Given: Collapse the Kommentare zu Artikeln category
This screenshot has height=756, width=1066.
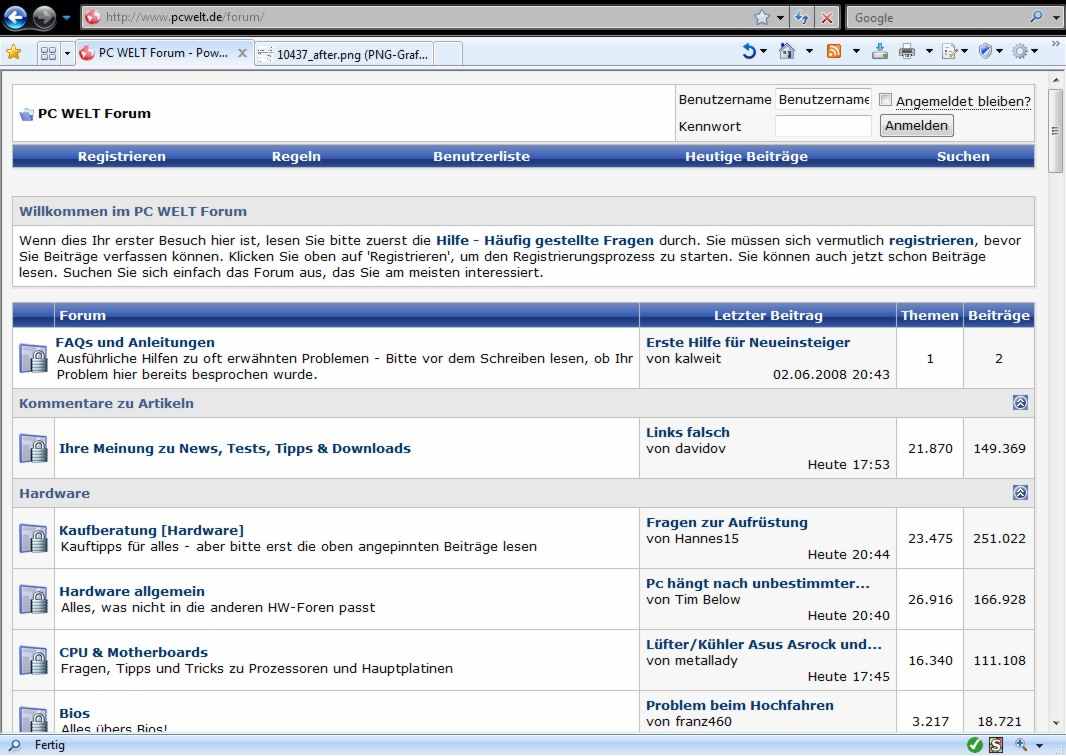Looking at the screenshot, I should 1020,402.
